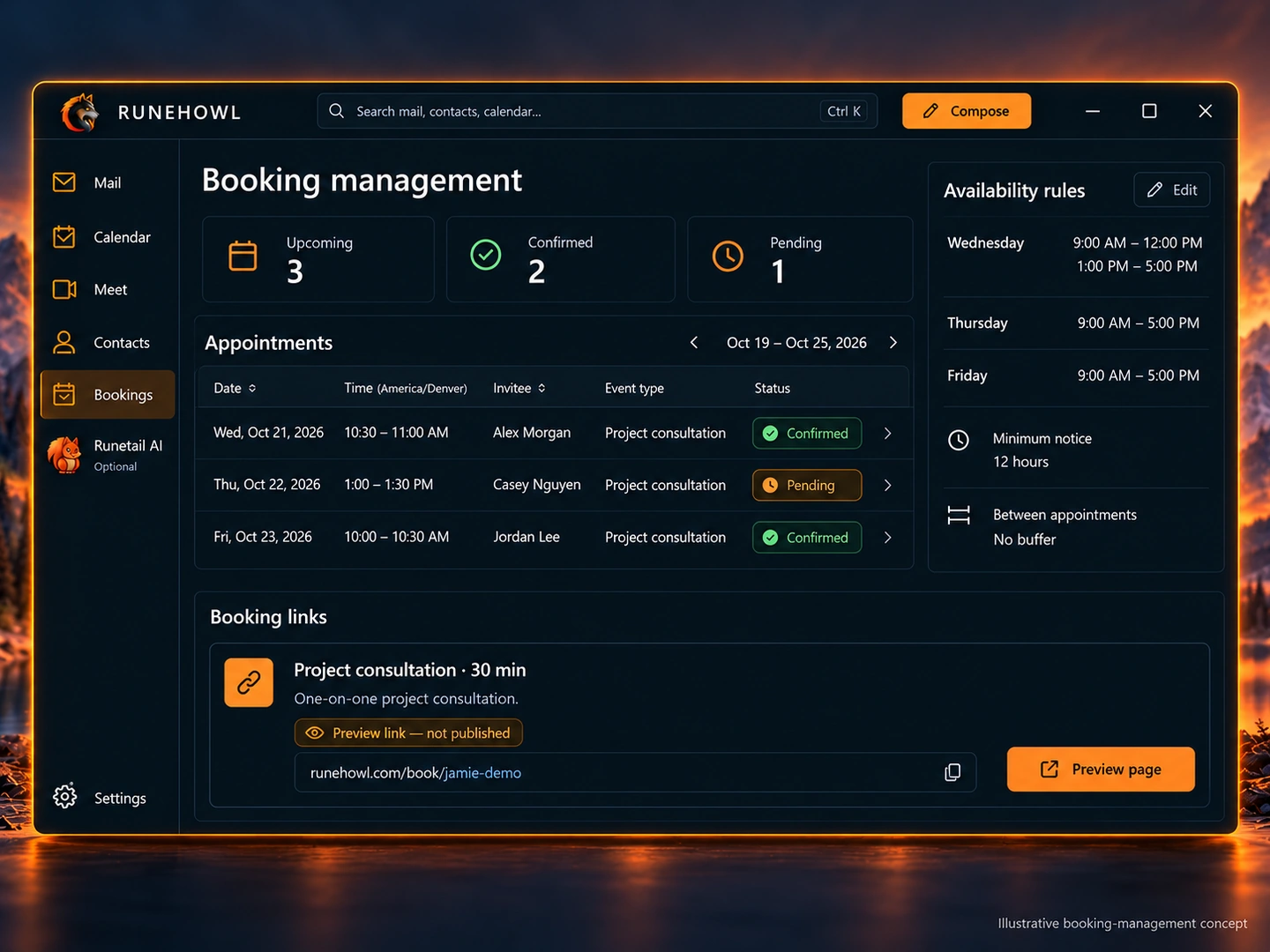Screen dimensions: 1270x952
Task: Click Time (America/Denver) column header
Action: pyautogui.click(x=406, y=388)
